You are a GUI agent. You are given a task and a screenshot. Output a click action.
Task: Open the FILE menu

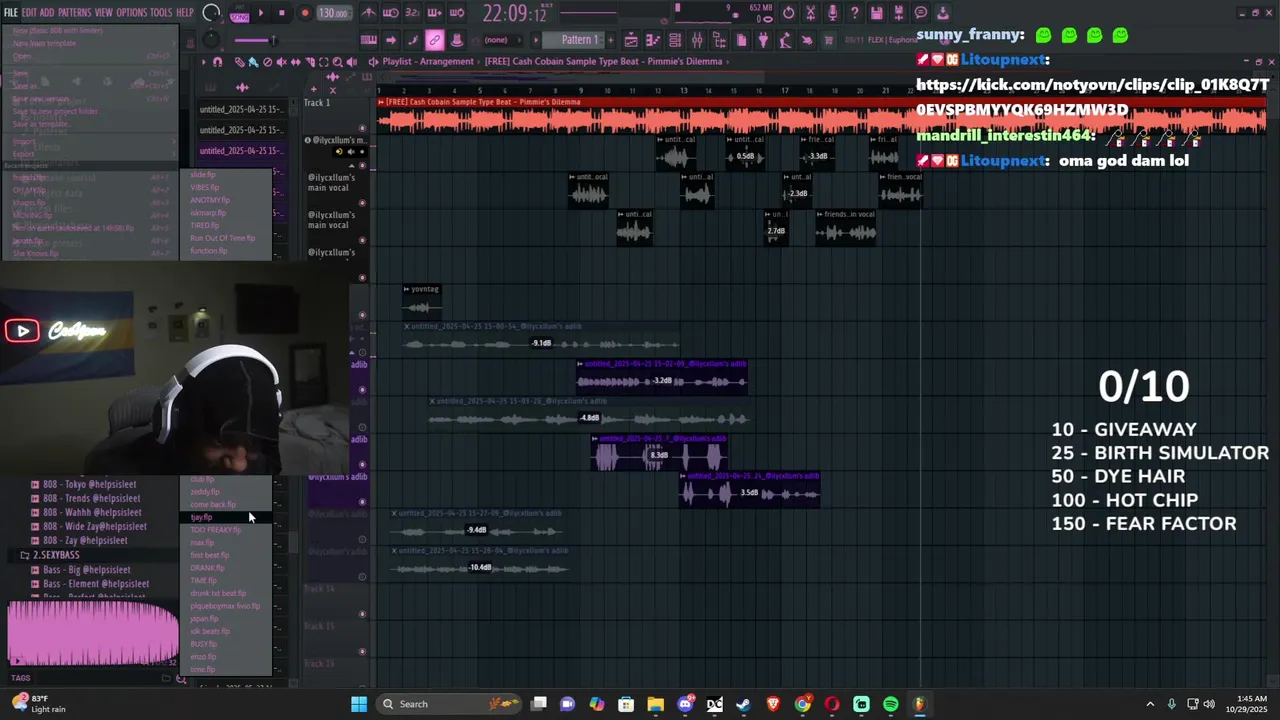pos(10,13)
